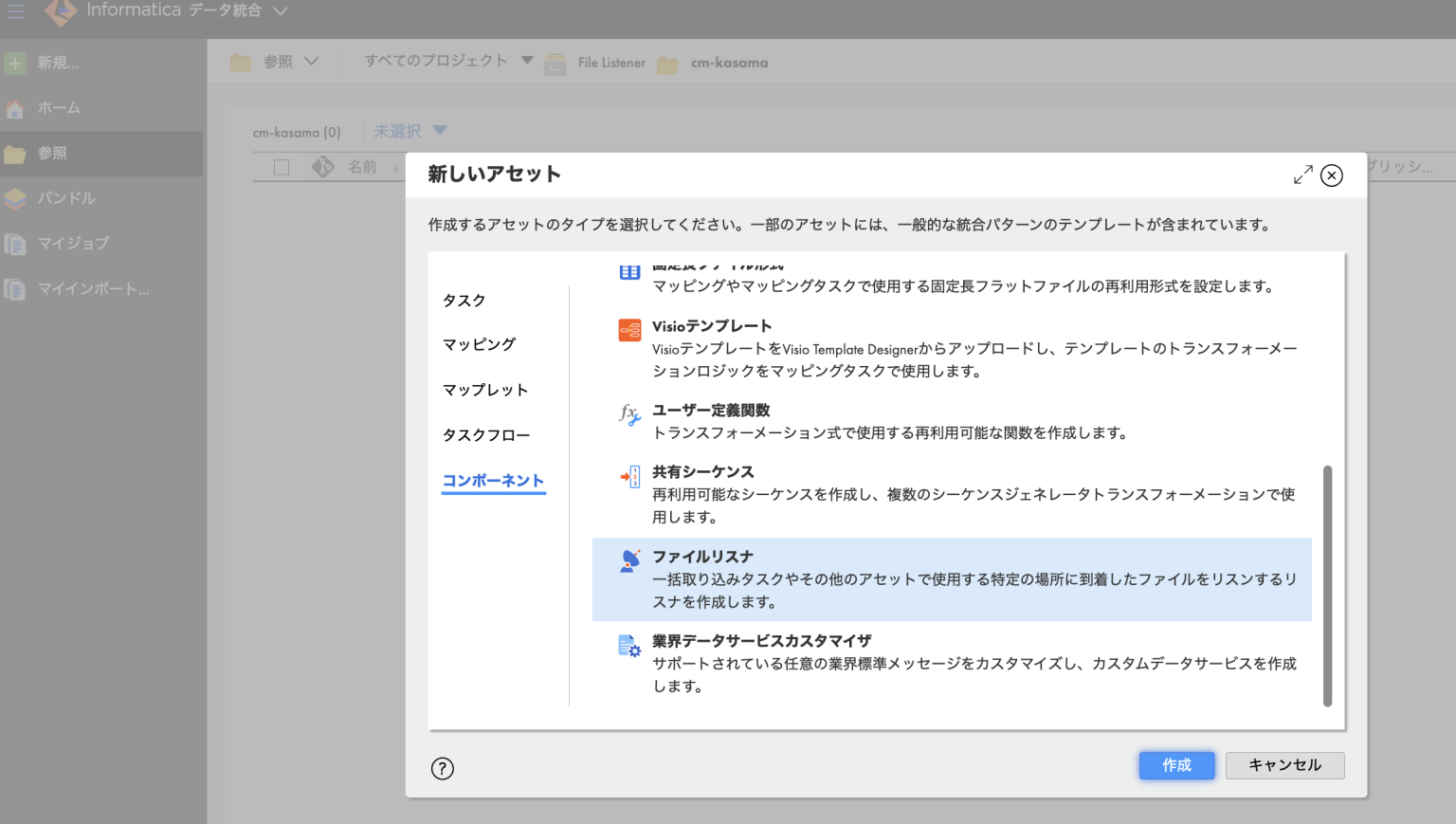Click the 作成 button
This screenshot has height=824, width=1456.
[x=1175, y=765]
